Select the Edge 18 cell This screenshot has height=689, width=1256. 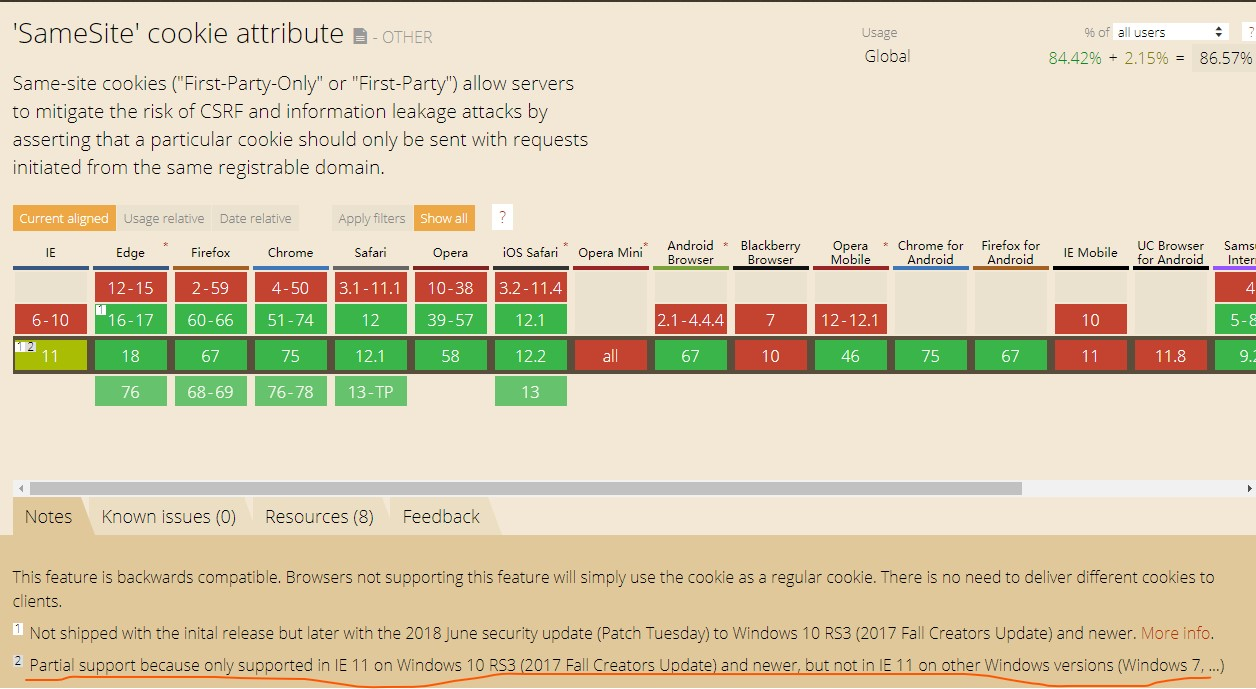tap(130, 356)
